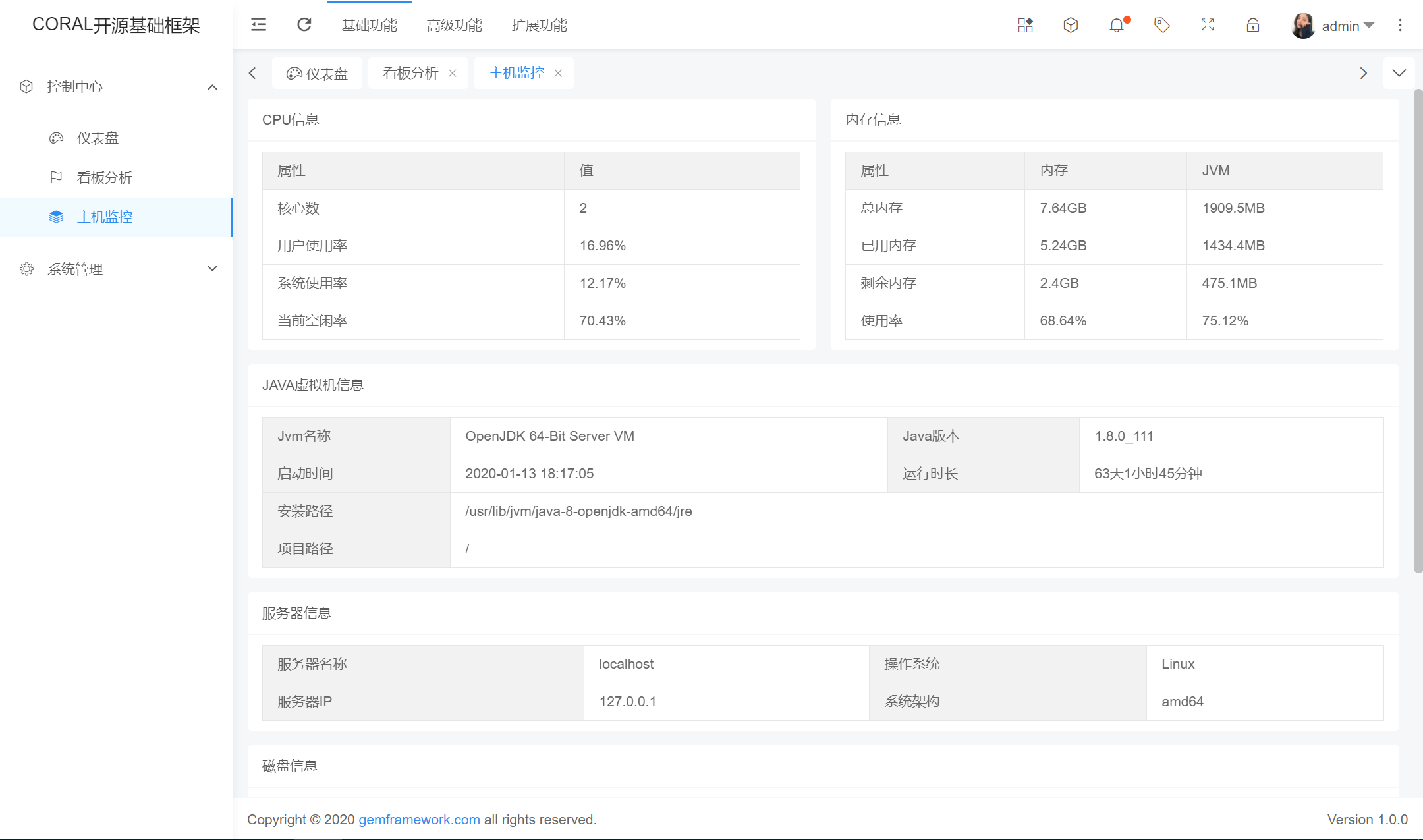
Task: Click the lock screen icon
Action: [x=1253, y=25]
